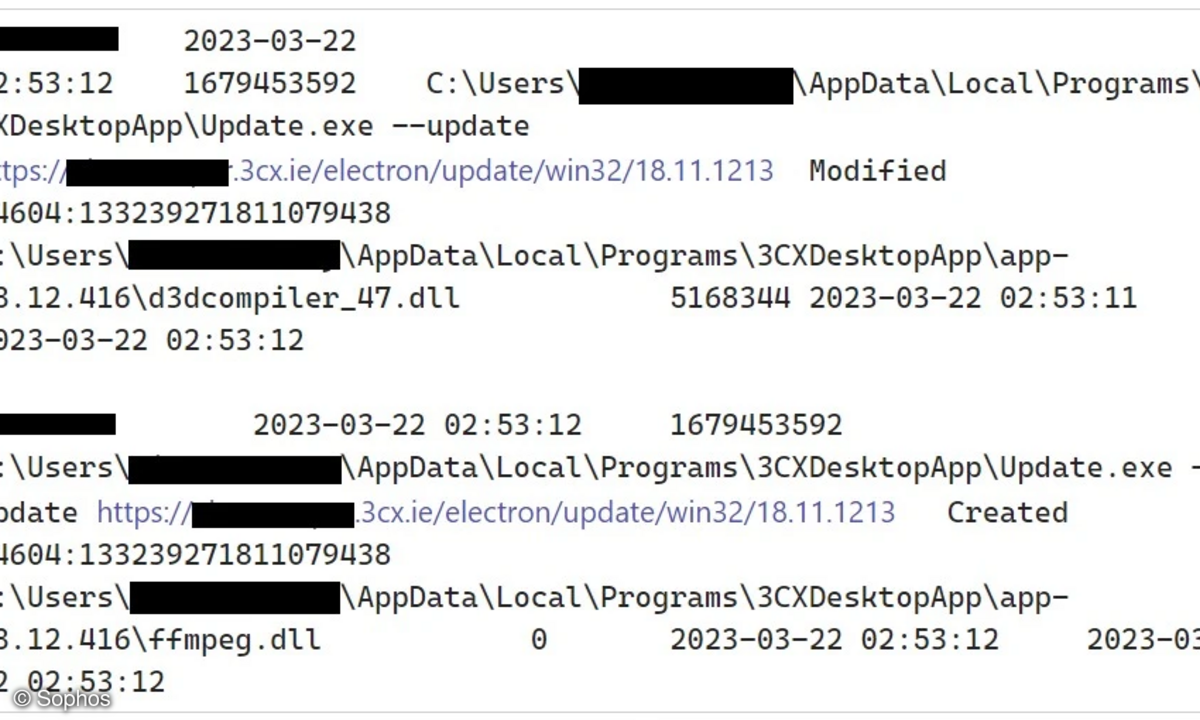Click the second 4604:133239271811079438 identifier below Created
The image size is (1200, 720).
195,554
